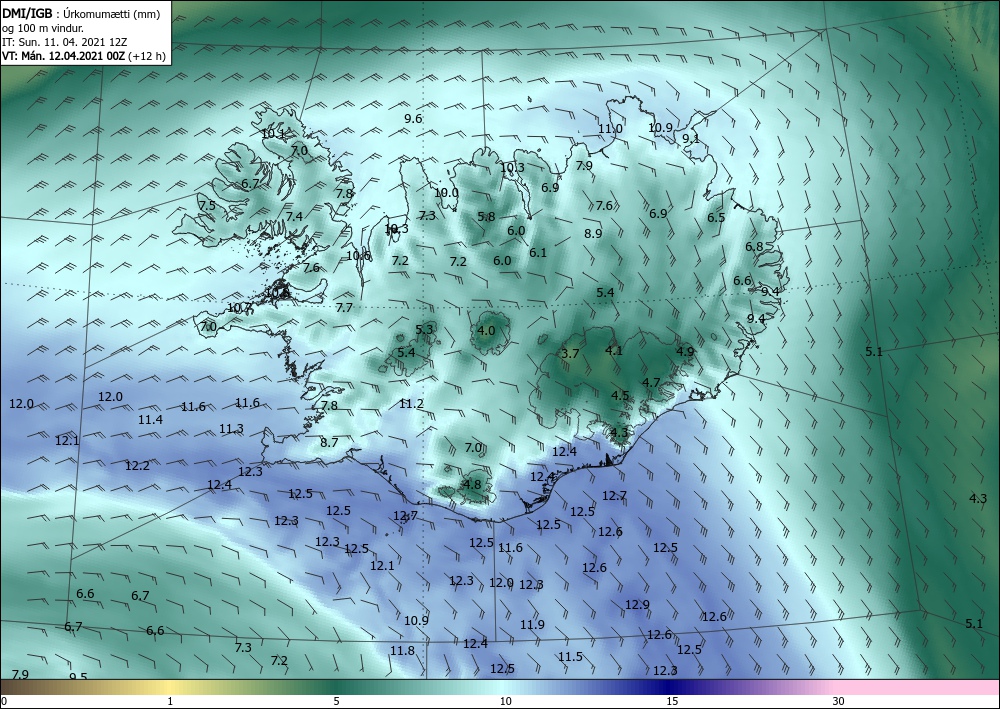Click the 15 tick label on the colorbar

coord(673,701)
